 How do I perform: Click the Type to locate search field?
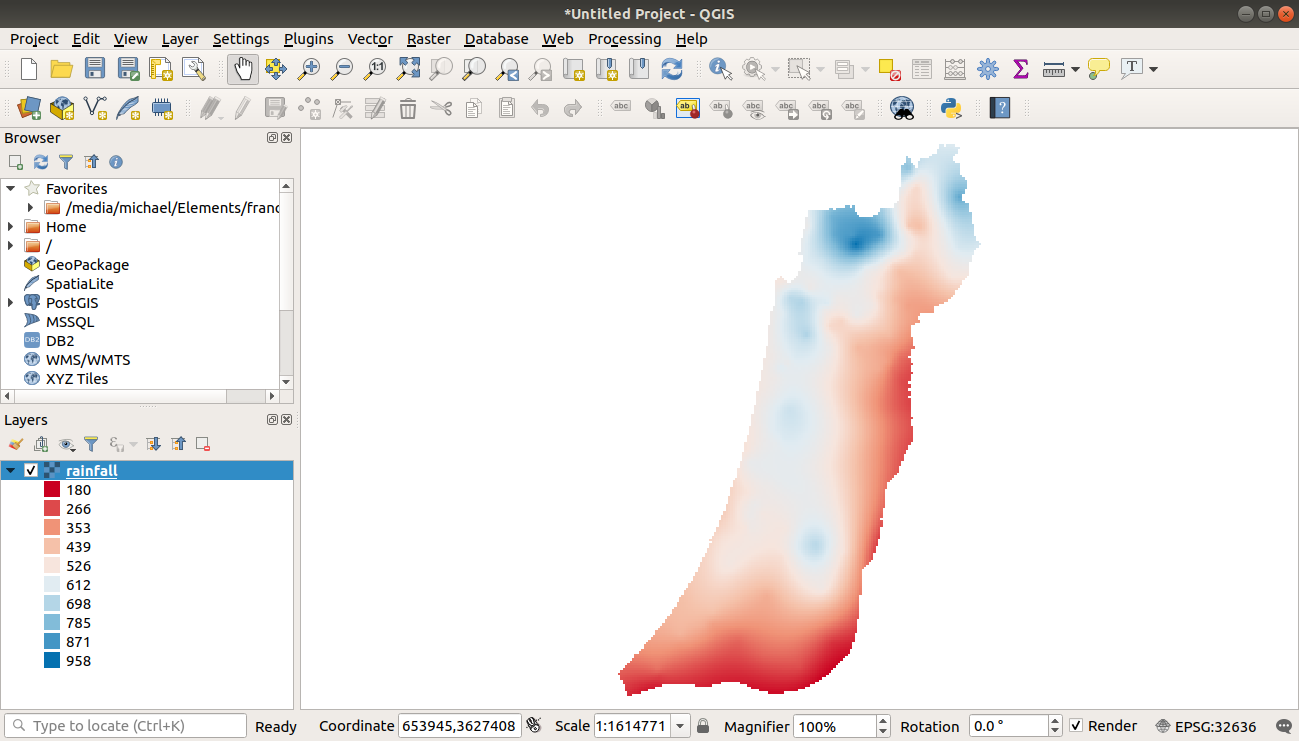tap(125, 726)
